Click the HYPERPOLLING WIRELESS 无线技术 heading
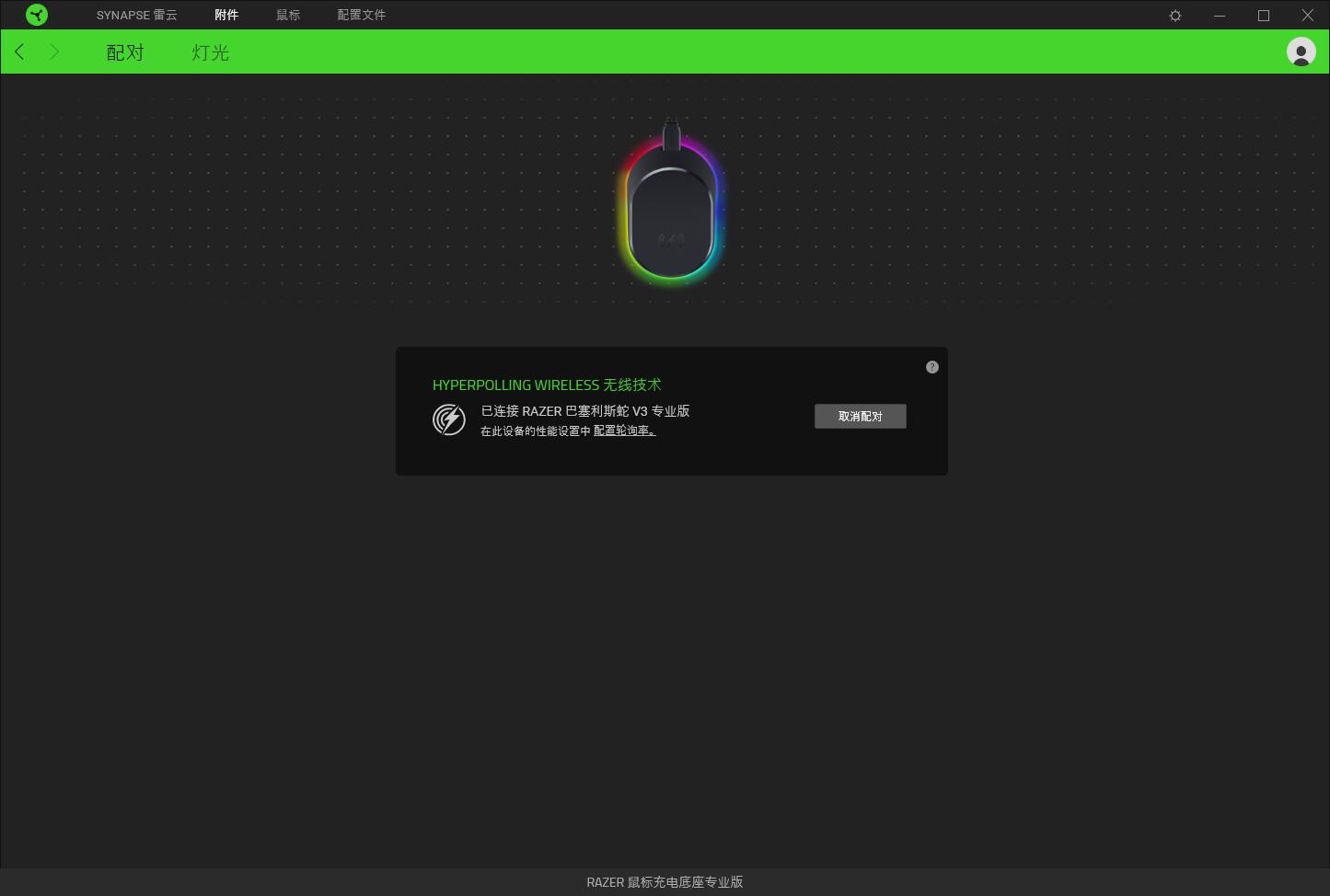Screen dimensions: 1330x896 pyautogui.click(x=547, y=385)
